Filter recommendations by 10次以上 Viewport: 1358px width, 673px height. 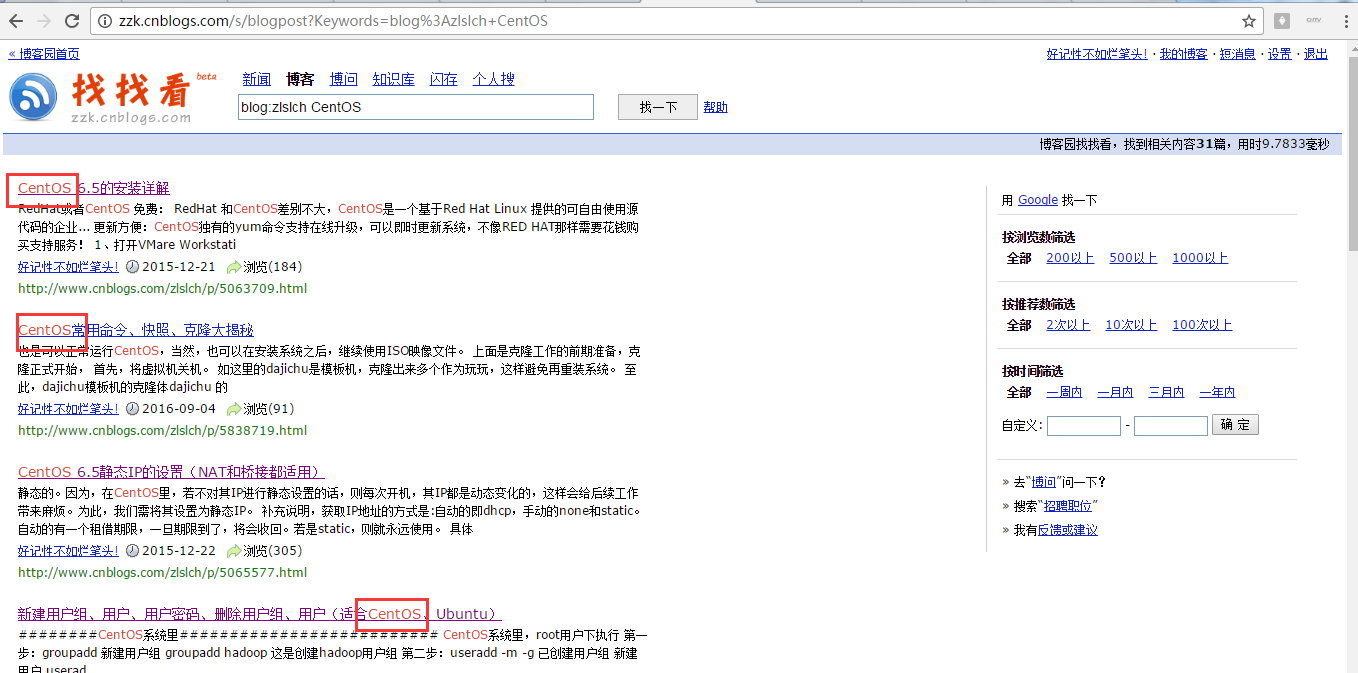[1131, 325]
